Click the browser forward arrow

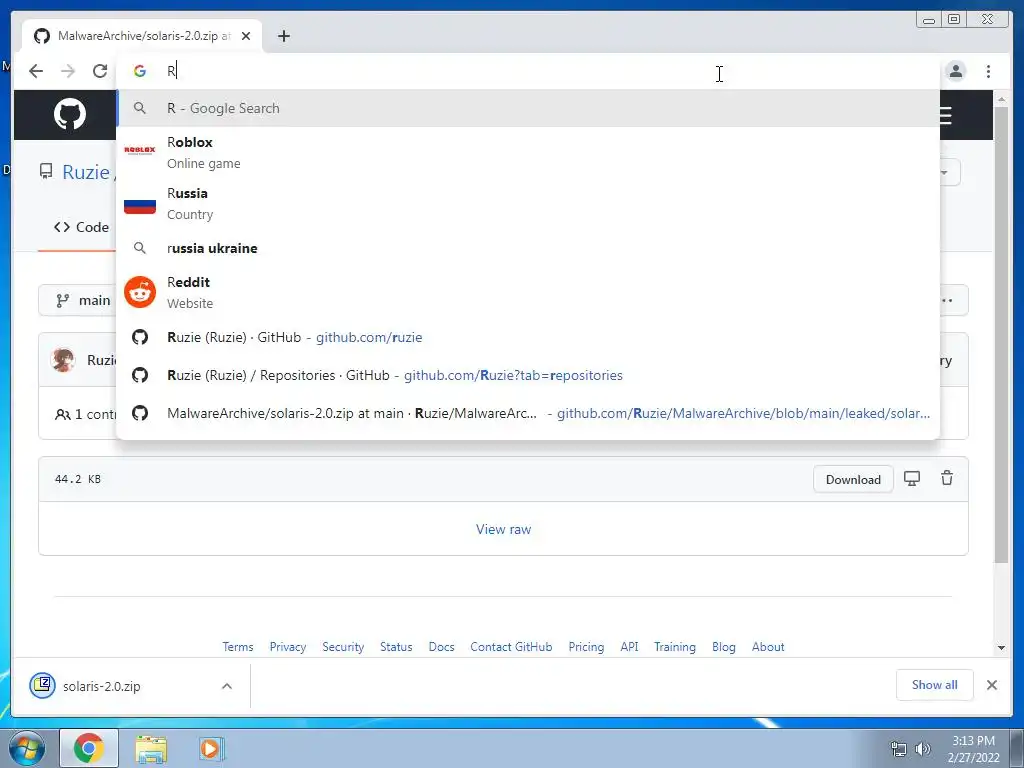68,71
